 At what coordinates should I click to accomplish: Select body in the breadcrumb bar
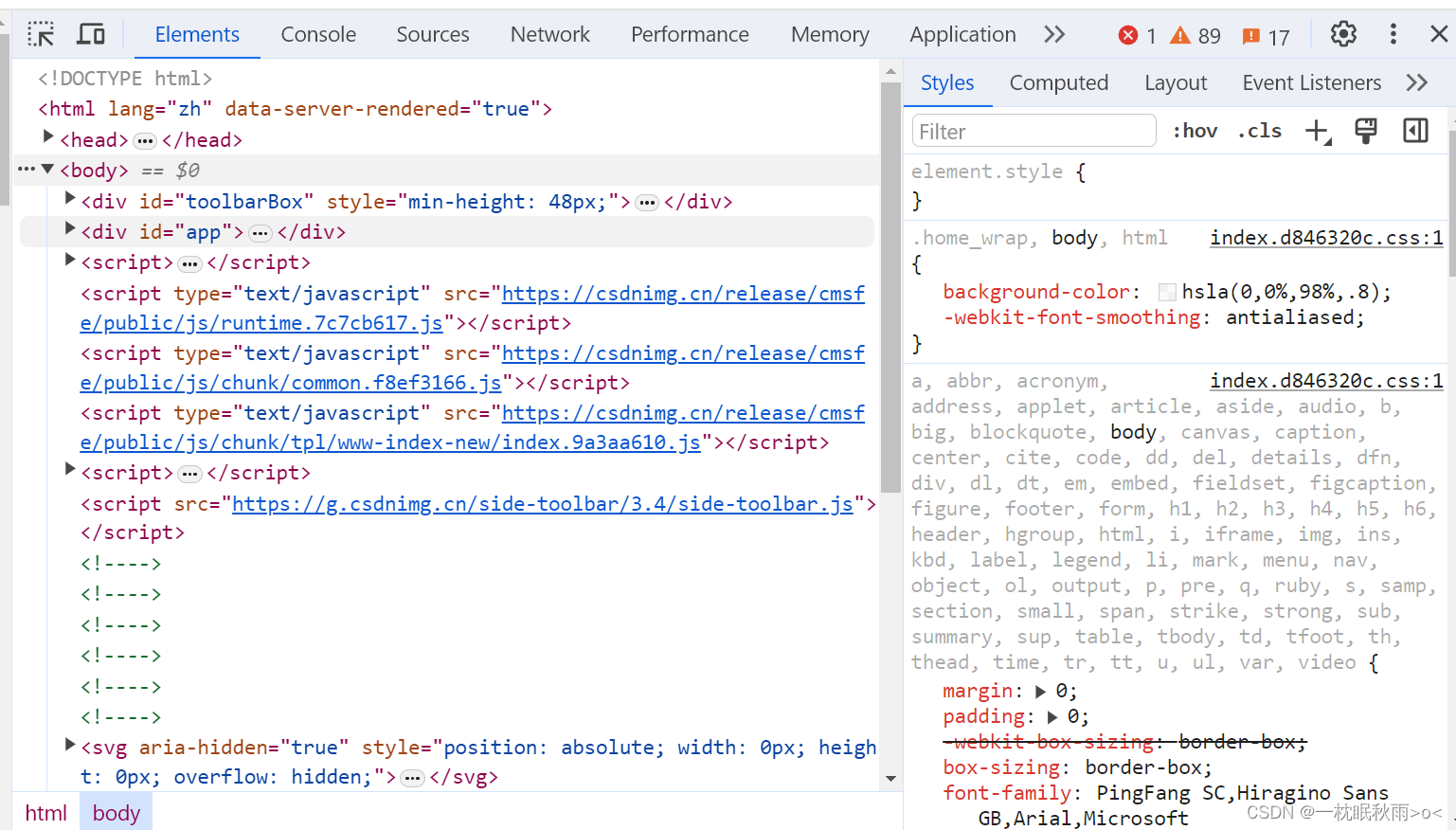[117, 813]
